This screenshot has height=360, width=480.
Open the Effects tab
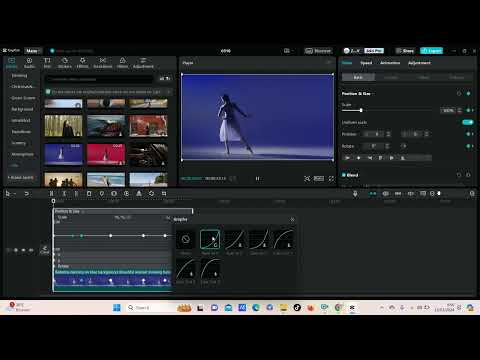click(x=82, y=63)
